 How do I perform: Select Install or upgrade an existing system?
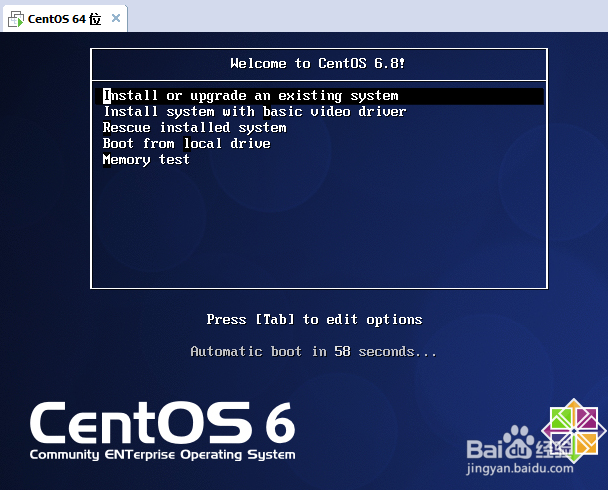coord(320,96)
